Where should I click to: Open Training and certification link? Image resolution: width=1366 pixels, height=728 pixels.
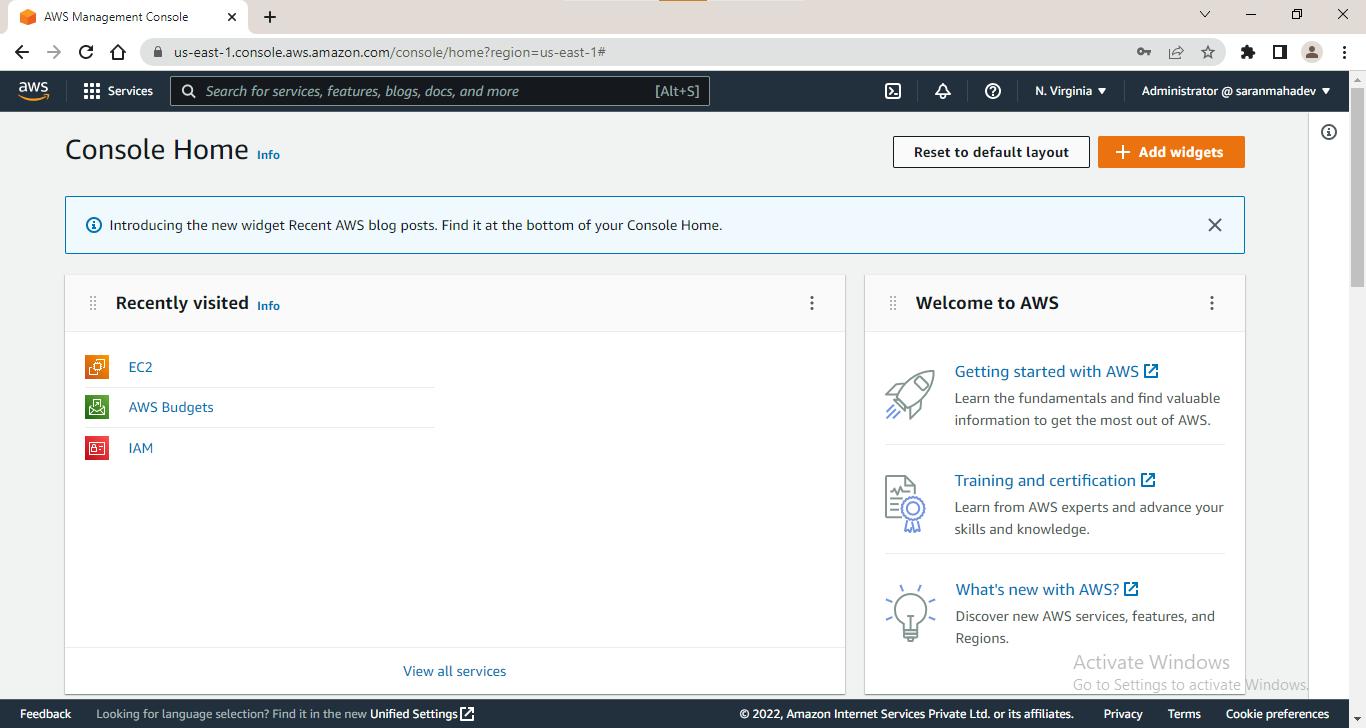[x=1055, y=480]
